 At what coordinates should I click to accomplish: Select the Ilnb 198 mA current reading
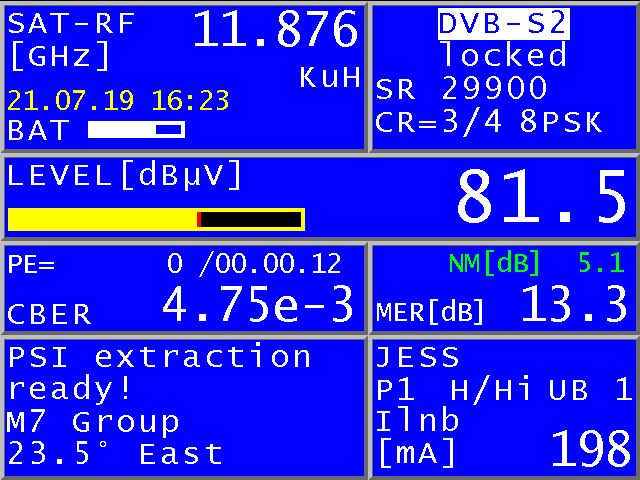(590, 450)
